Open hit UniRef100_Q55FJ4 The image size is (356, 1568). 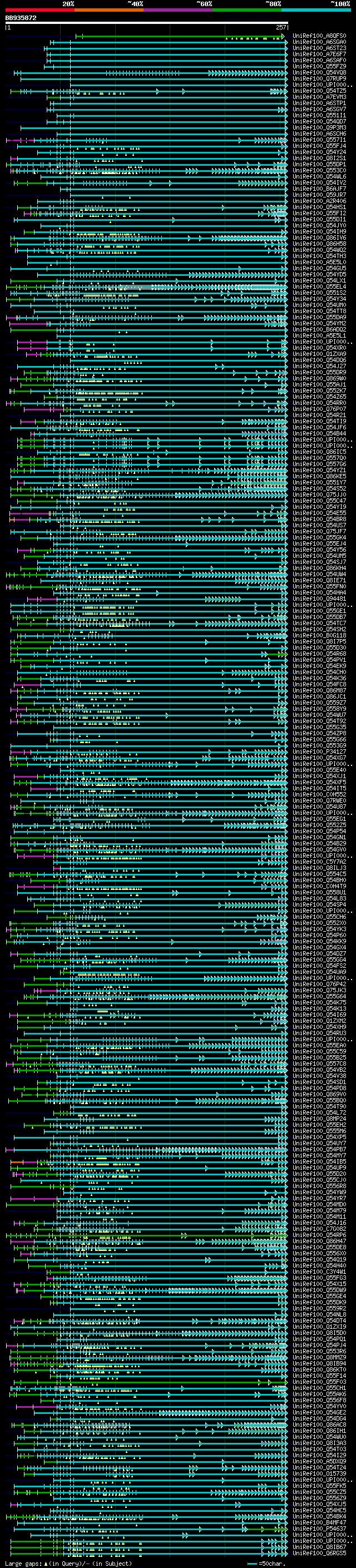pos(319,146)
